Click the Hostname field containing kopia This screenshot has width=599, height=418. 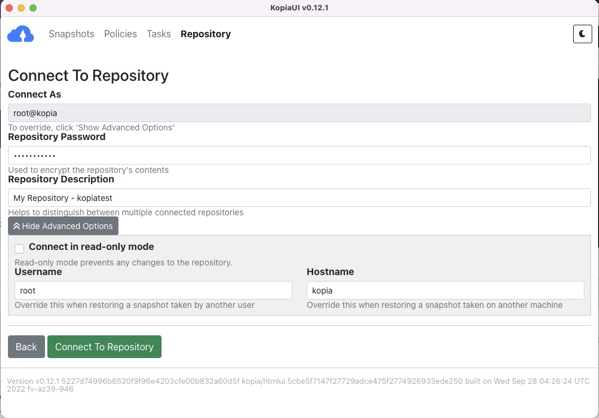[445, 291]
